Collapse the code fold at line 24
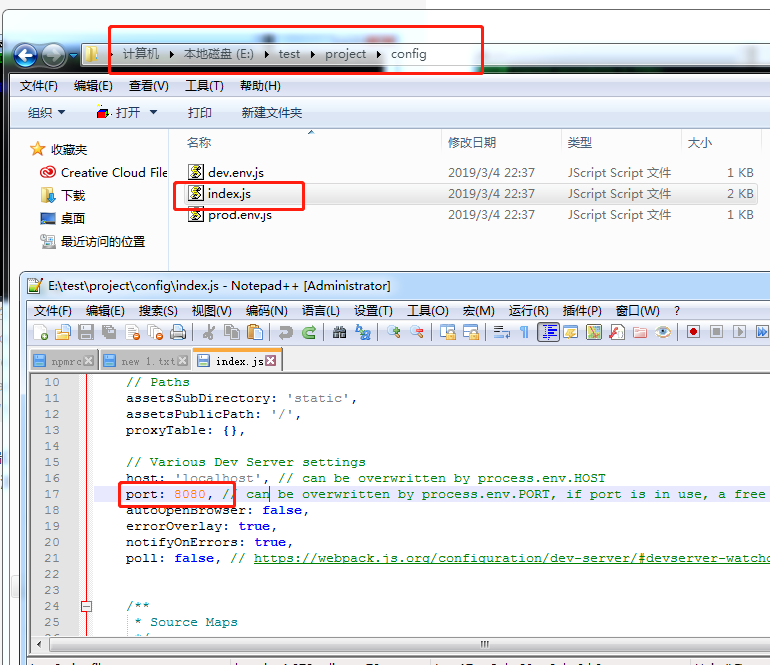Viewport: 770px width, 665px height. pyautogui.click(x=86, y=607)
